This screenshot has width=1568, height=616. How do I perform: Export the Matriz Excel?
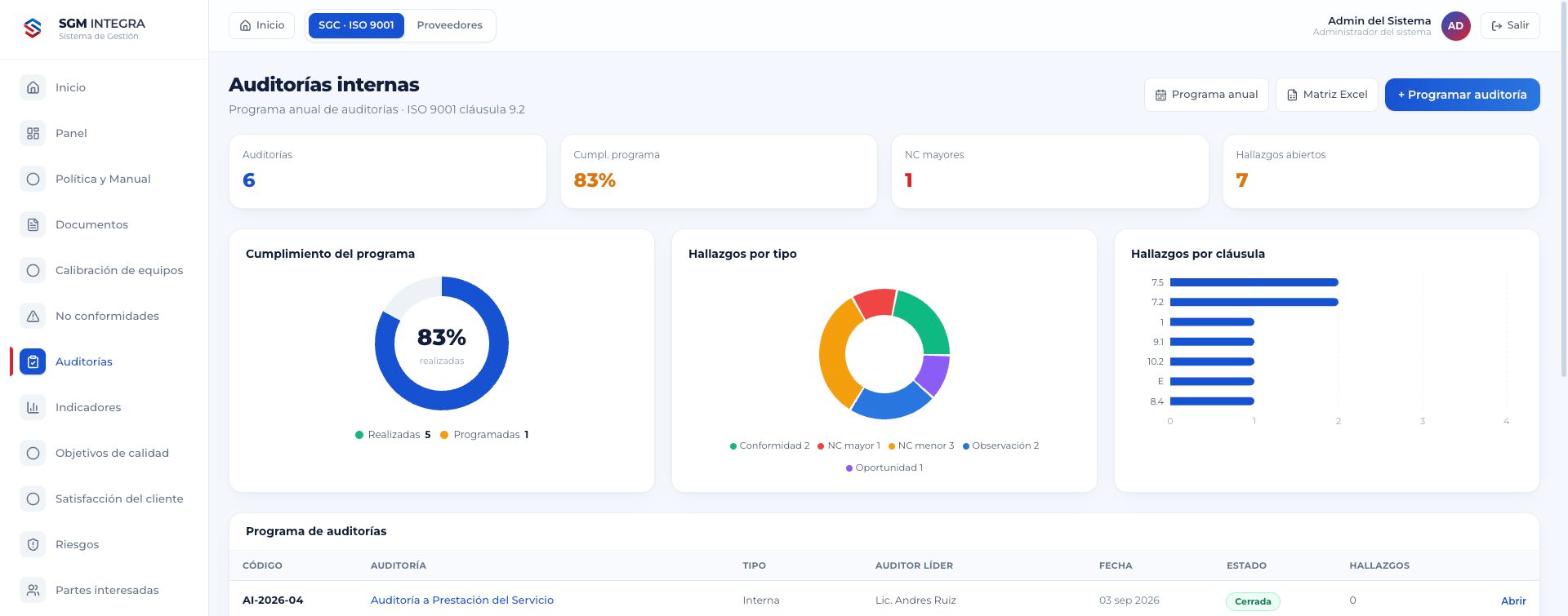[x=1327, y=94]
